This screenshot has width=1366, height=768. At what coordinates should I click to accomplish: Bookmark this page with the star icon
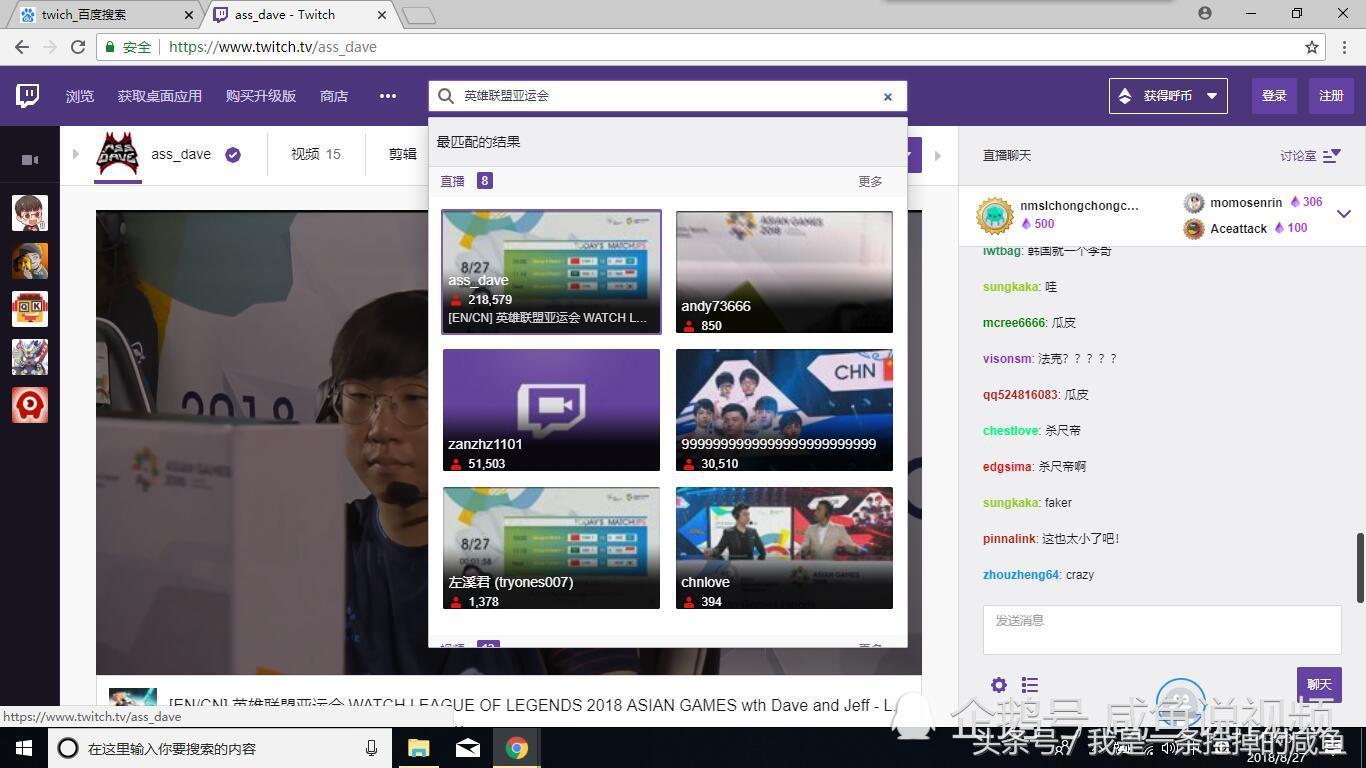point(1312,47)
